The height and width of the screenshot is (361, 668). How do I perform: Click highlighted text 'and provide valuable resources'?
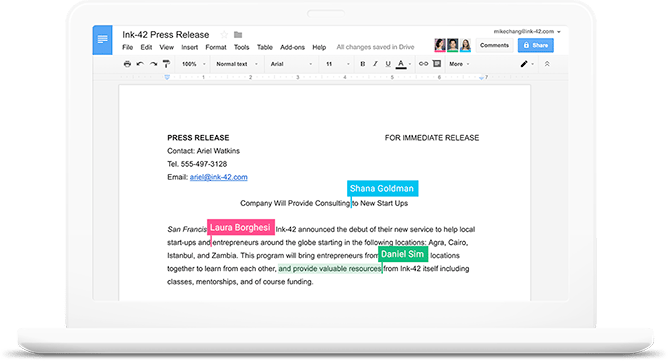[x=330, y=269]
